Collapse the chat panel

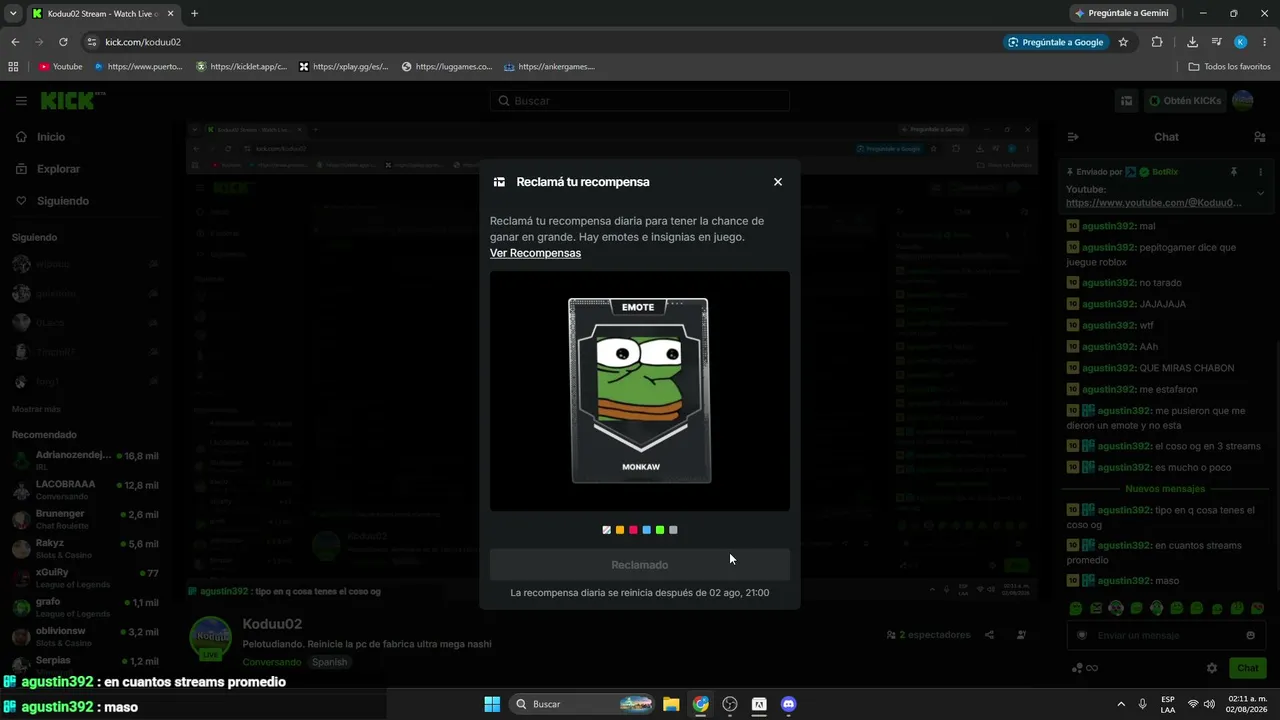click(x=1073, y=137)
